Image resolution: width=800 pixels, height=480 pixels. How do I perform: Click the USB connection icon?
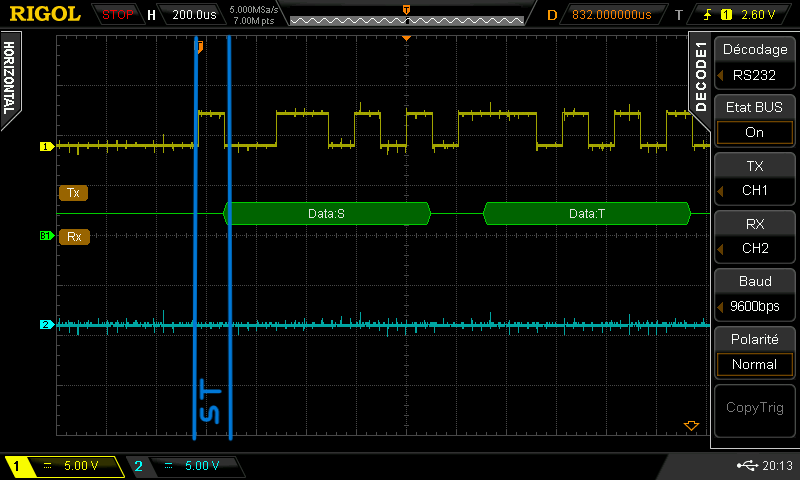(x=747, y=465)
